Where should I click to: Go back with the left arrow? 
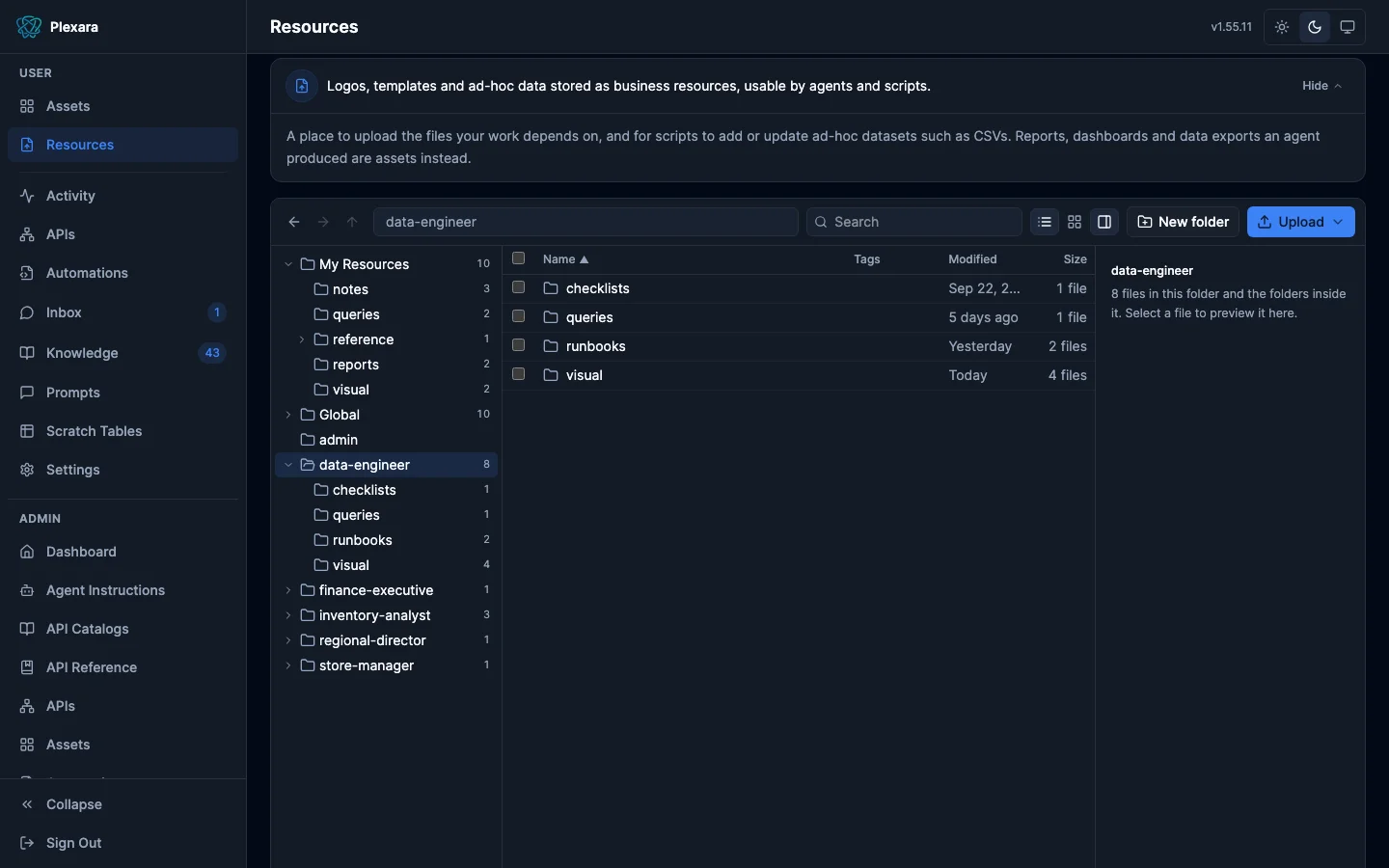click(x=294, y=222)
